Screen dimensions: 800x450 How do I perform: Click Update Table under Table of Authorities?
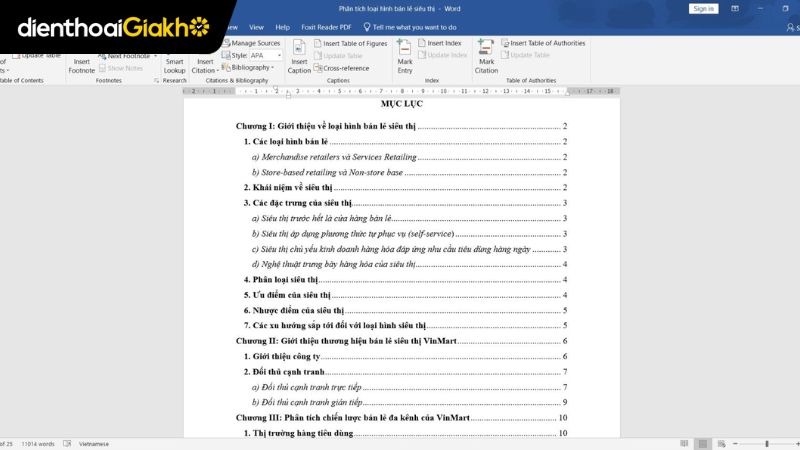[526, 55]
